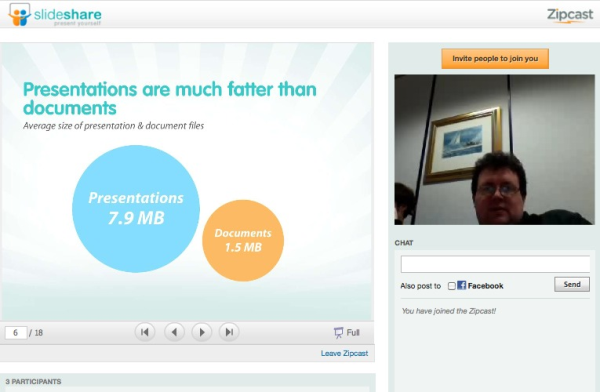Enable the Also post to Facebook checkbox

click(x=452, y=286)
